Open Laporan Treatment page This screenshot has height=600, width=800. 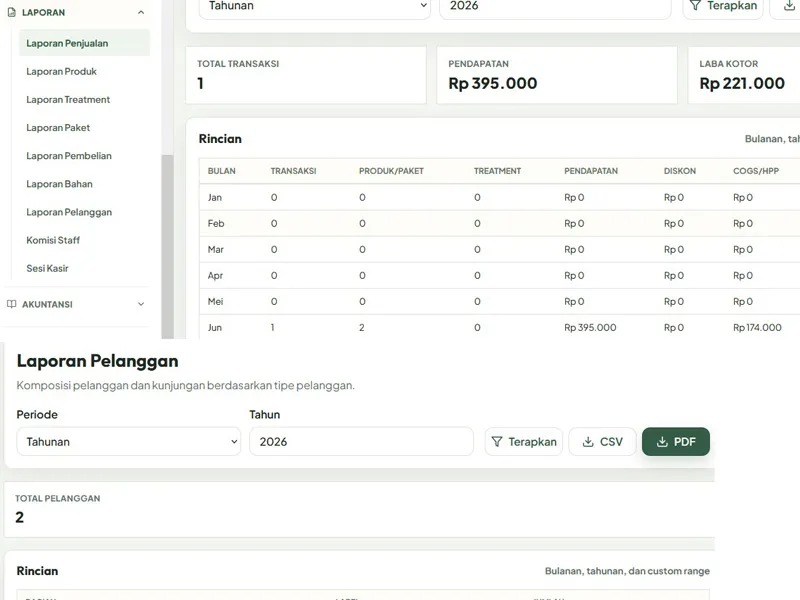point(68,99)
